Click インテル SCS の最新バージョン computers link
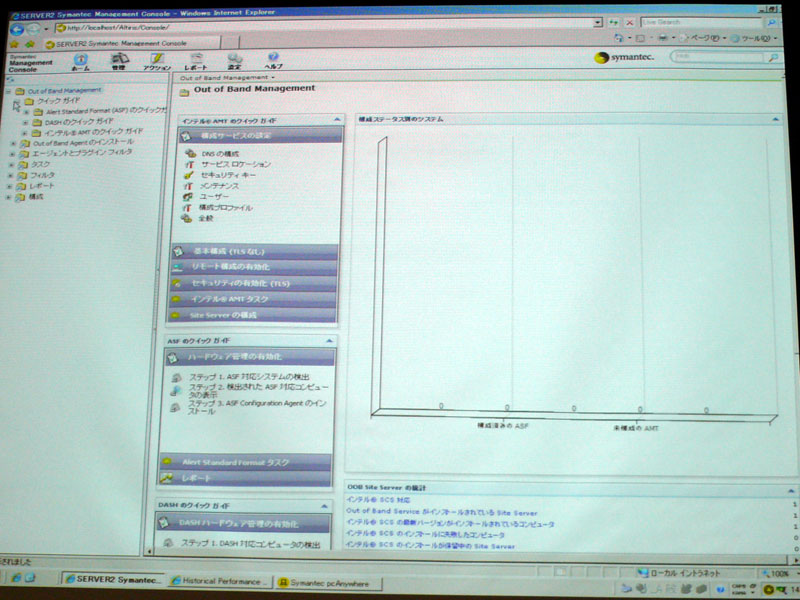Viewport: 800px width, 600px height. (x=450, y=523)
